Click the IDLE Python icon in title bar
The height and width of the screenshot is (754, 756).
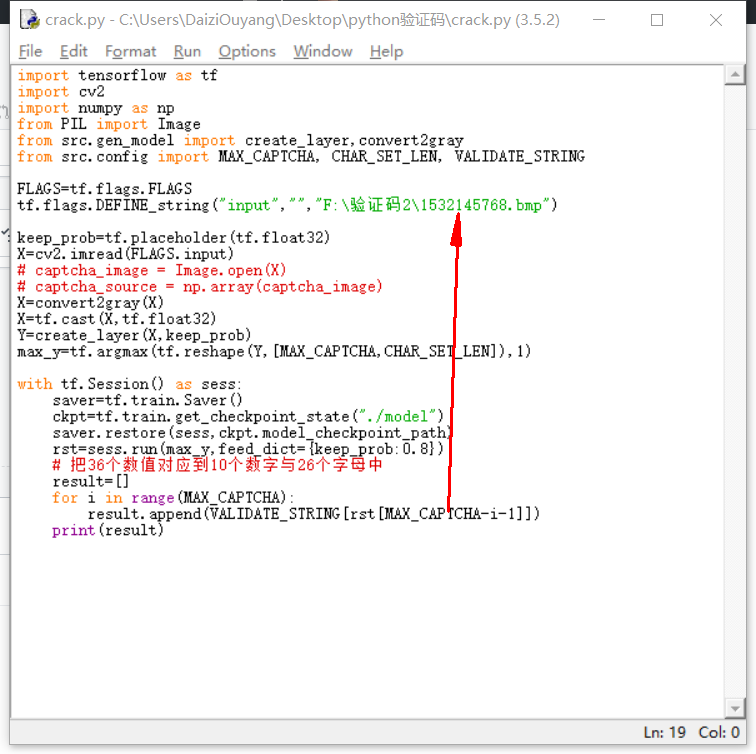click(x=30, y=20)
